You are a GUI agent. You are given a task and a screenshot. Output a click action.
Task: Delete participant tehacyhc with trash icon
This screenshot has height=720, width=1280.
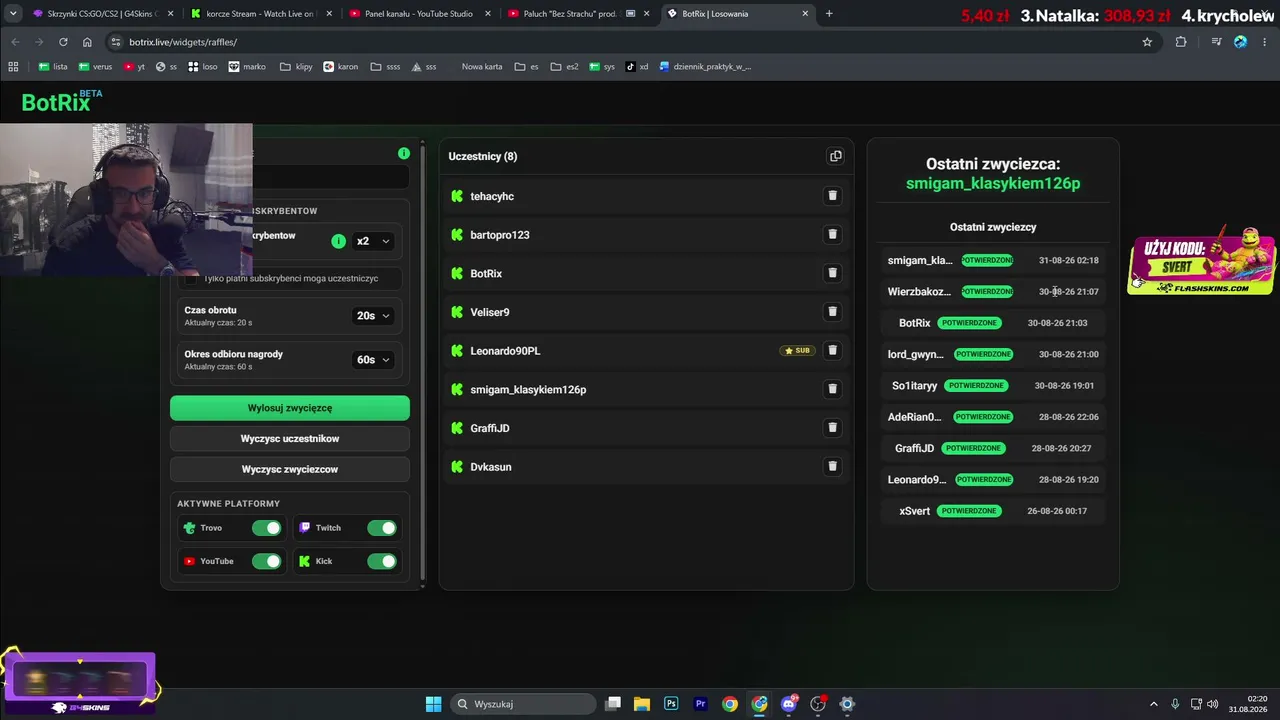point(832,196)
